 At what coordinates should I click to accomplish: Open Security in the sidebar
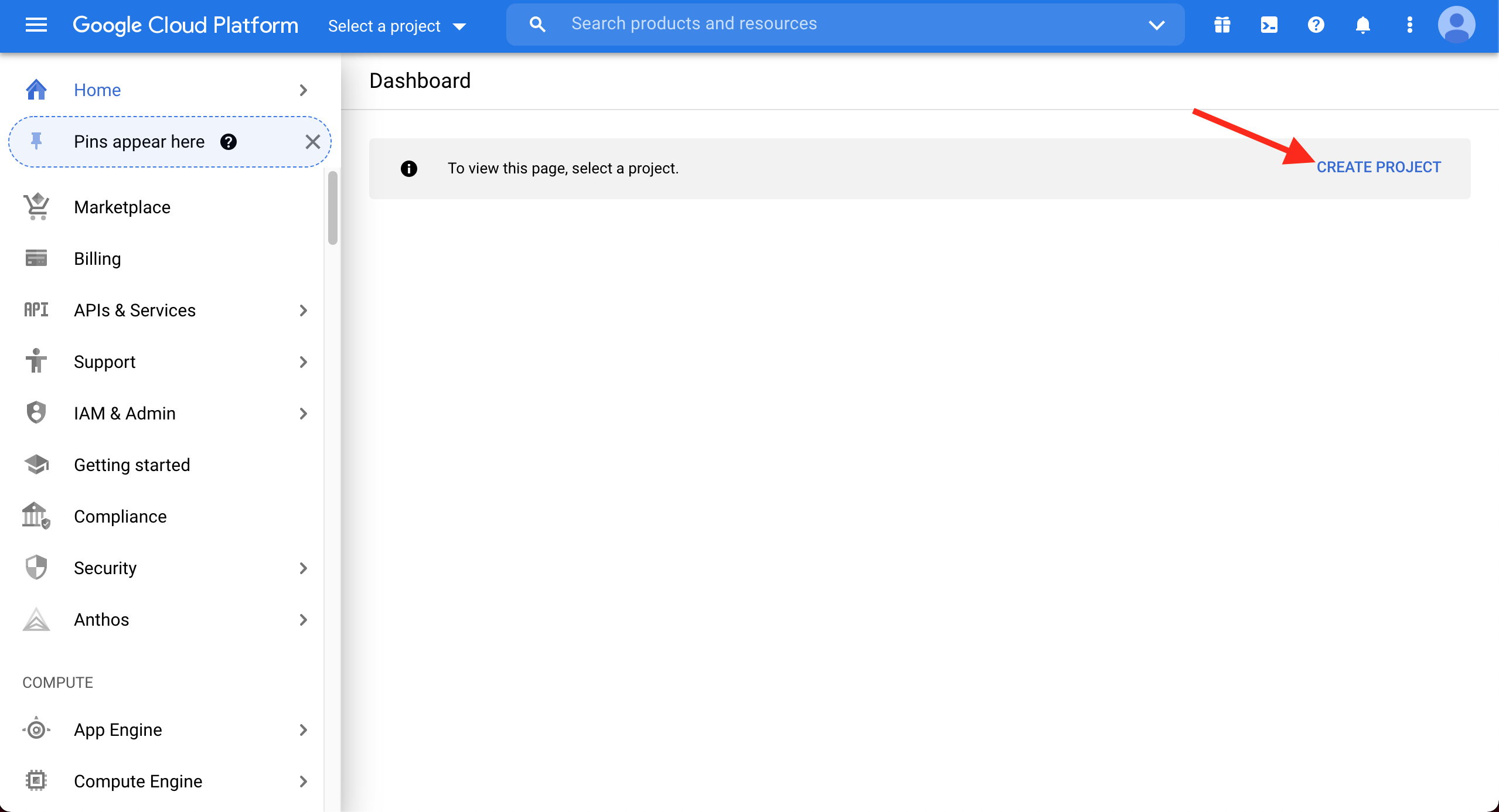105,568
